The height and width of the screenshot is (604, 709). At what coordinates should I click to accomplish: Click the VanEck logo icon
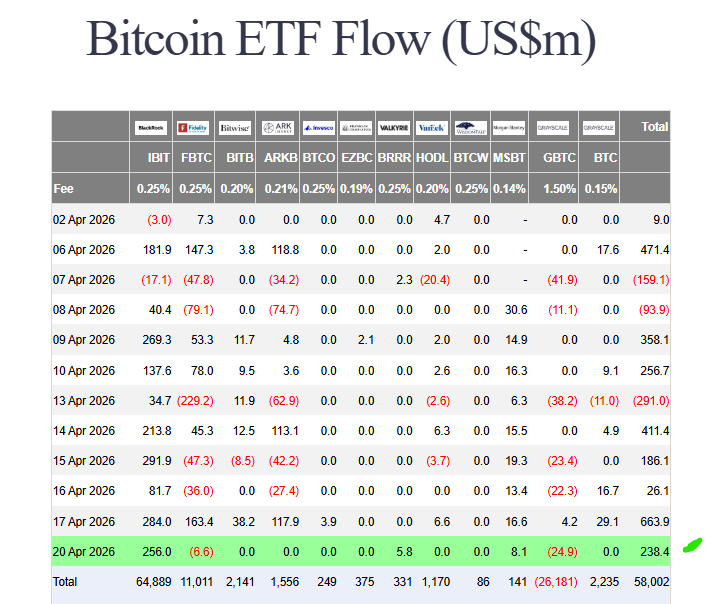coord(432,128)
